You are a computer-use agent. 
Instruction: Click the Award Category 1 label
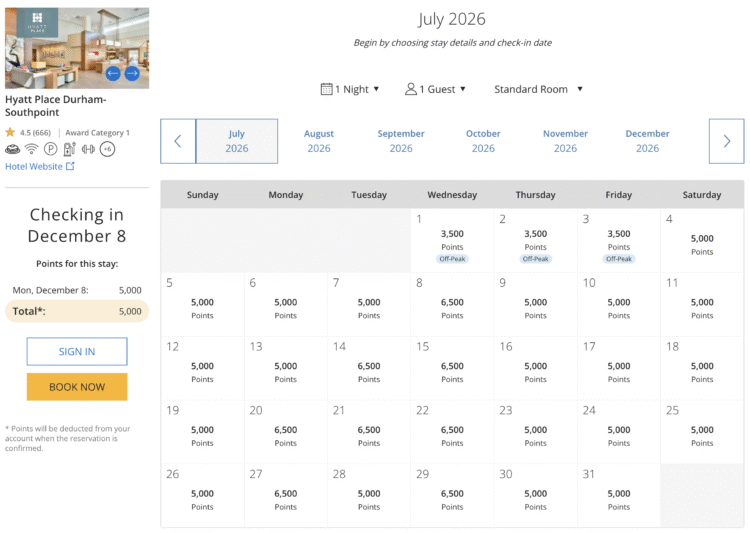coord(98,133)
